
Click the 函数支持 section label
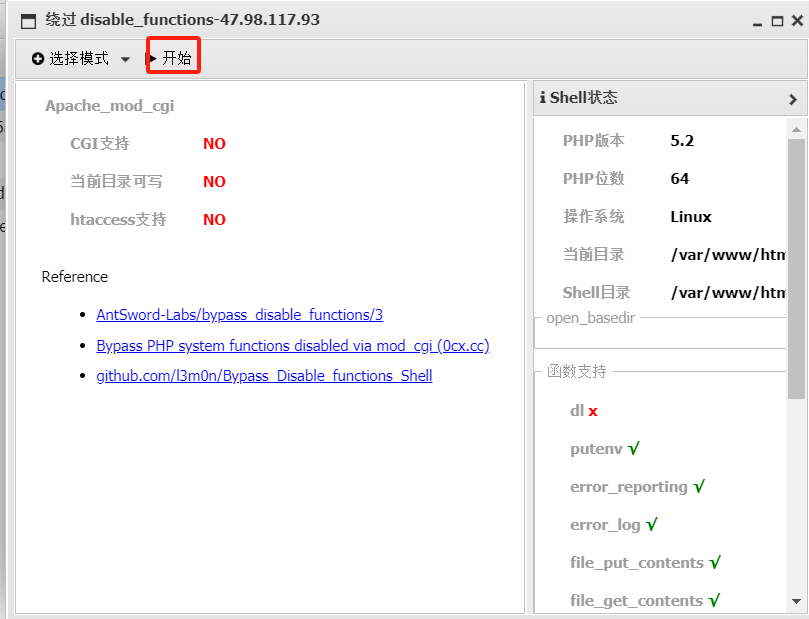click(577, 371)
